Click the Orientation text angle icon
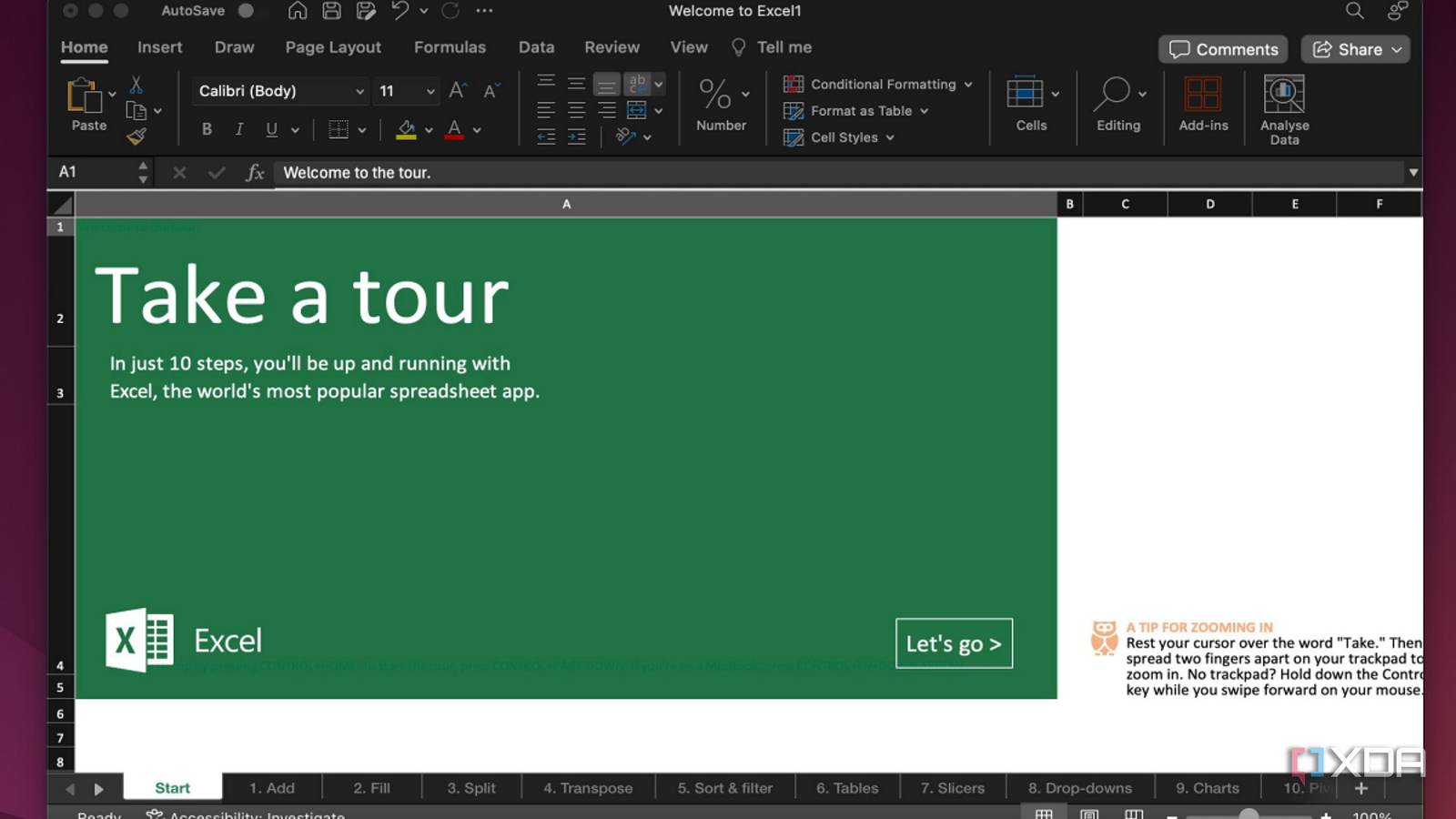This screenshot has height=819, width=1456. coord(625,136)
